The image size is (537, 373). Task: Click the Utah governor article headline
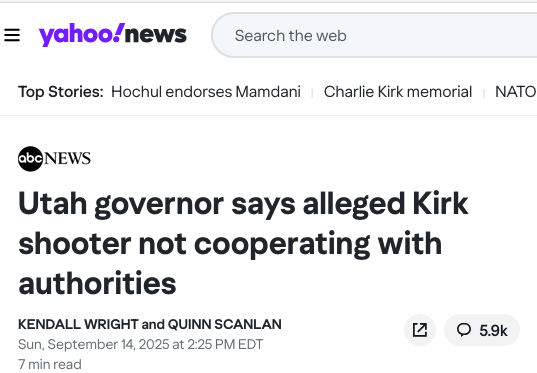[x=243, y=244]
